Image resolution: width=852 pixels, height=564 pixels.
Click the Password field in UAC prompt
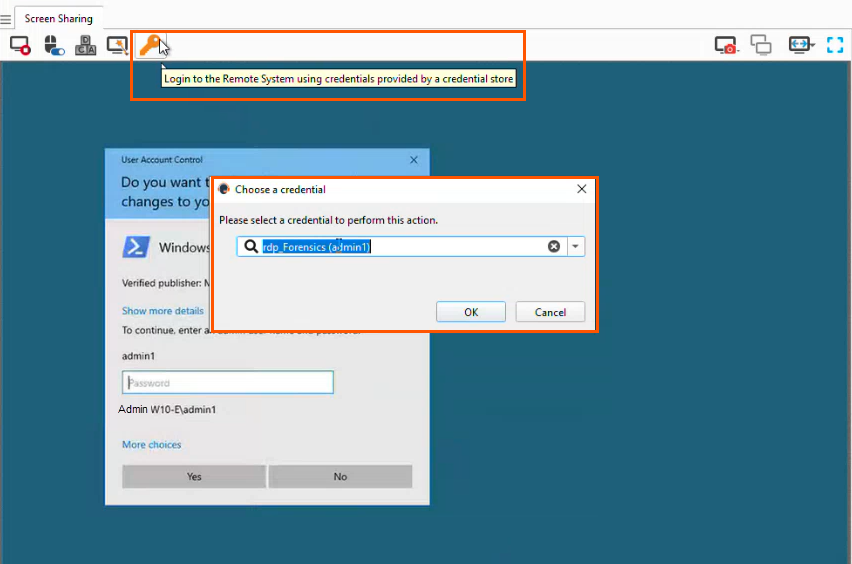tap(228, 383)
